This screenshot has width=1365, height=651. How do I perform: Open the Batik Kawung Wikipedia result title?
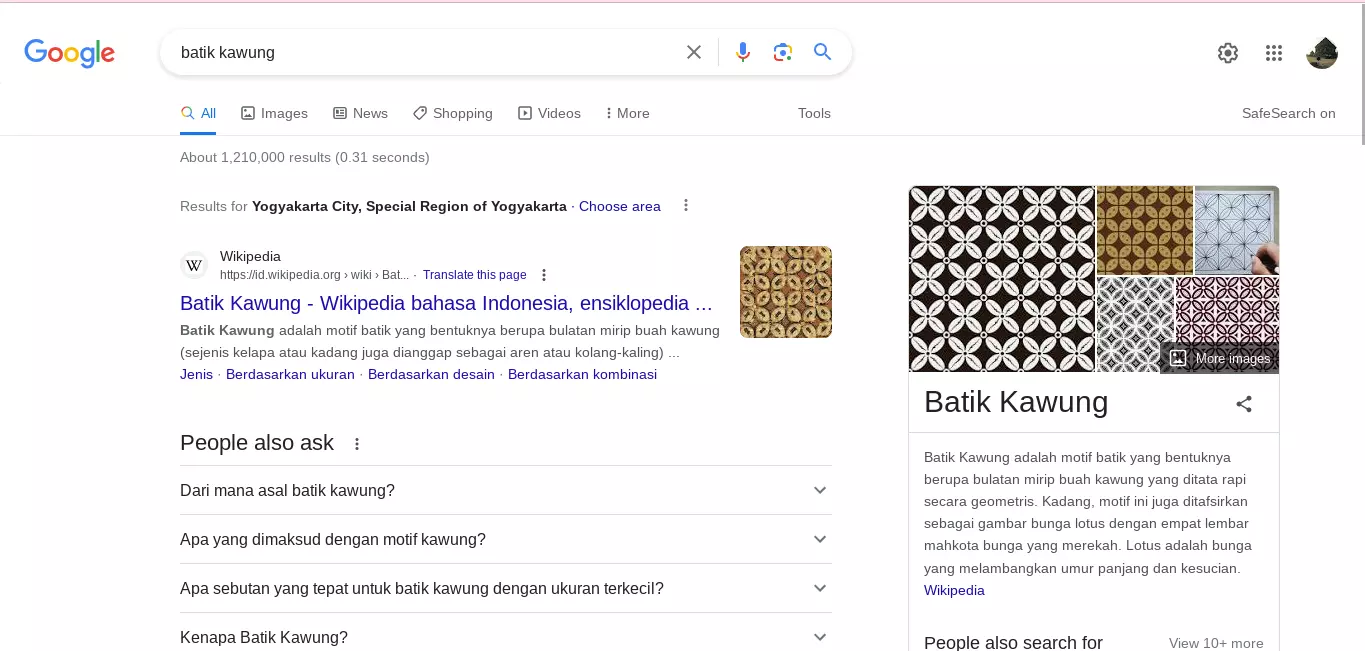pos(446,303)
